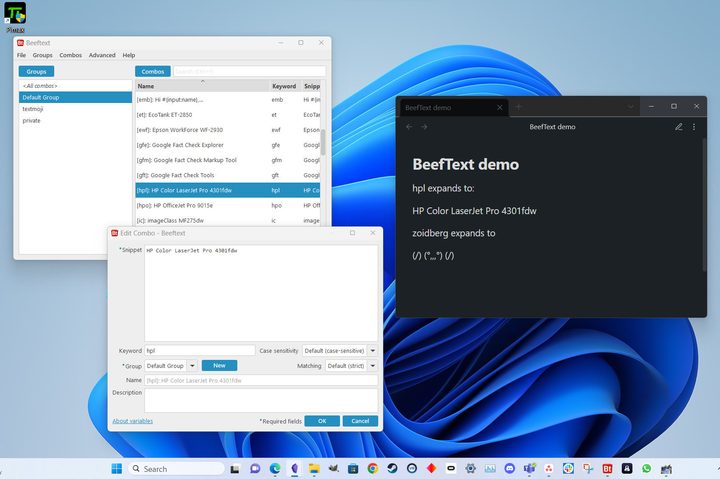Click OK in the Edit Combo dialog
Image resolution: width=720 pixels, height=479 pixels.
coord(322,421)
